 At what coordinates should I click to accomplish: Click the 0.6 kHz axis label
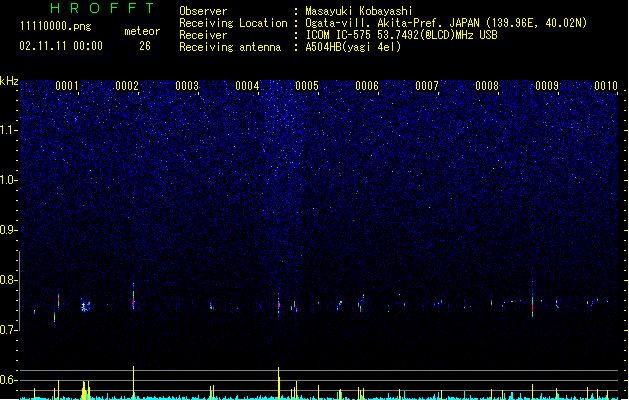(9, 380)
